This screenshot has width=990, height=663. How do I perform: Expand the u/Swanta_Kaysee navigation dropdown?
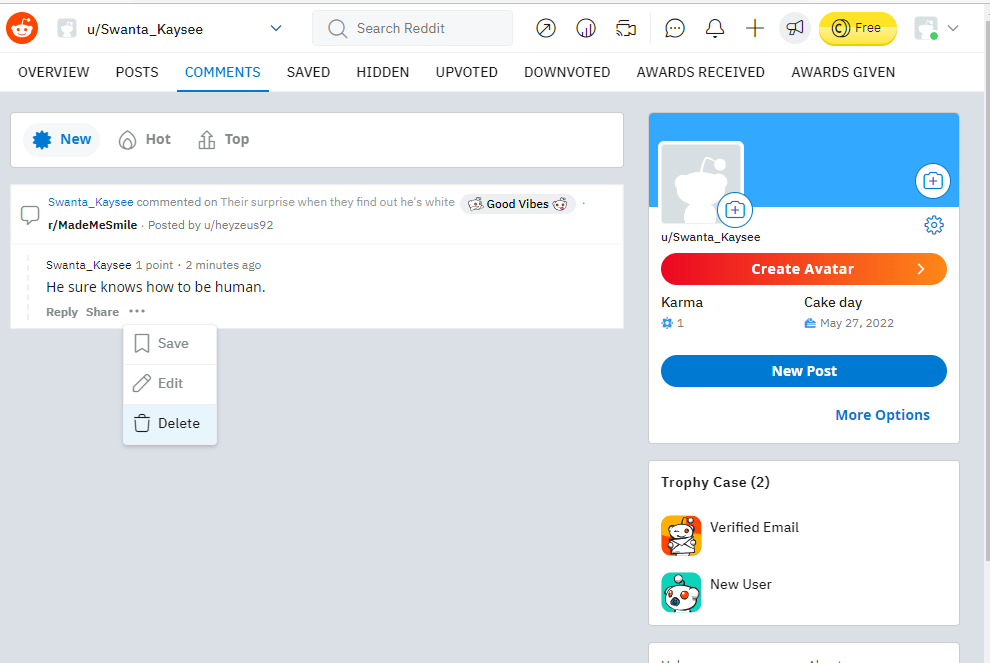[276, 28]
